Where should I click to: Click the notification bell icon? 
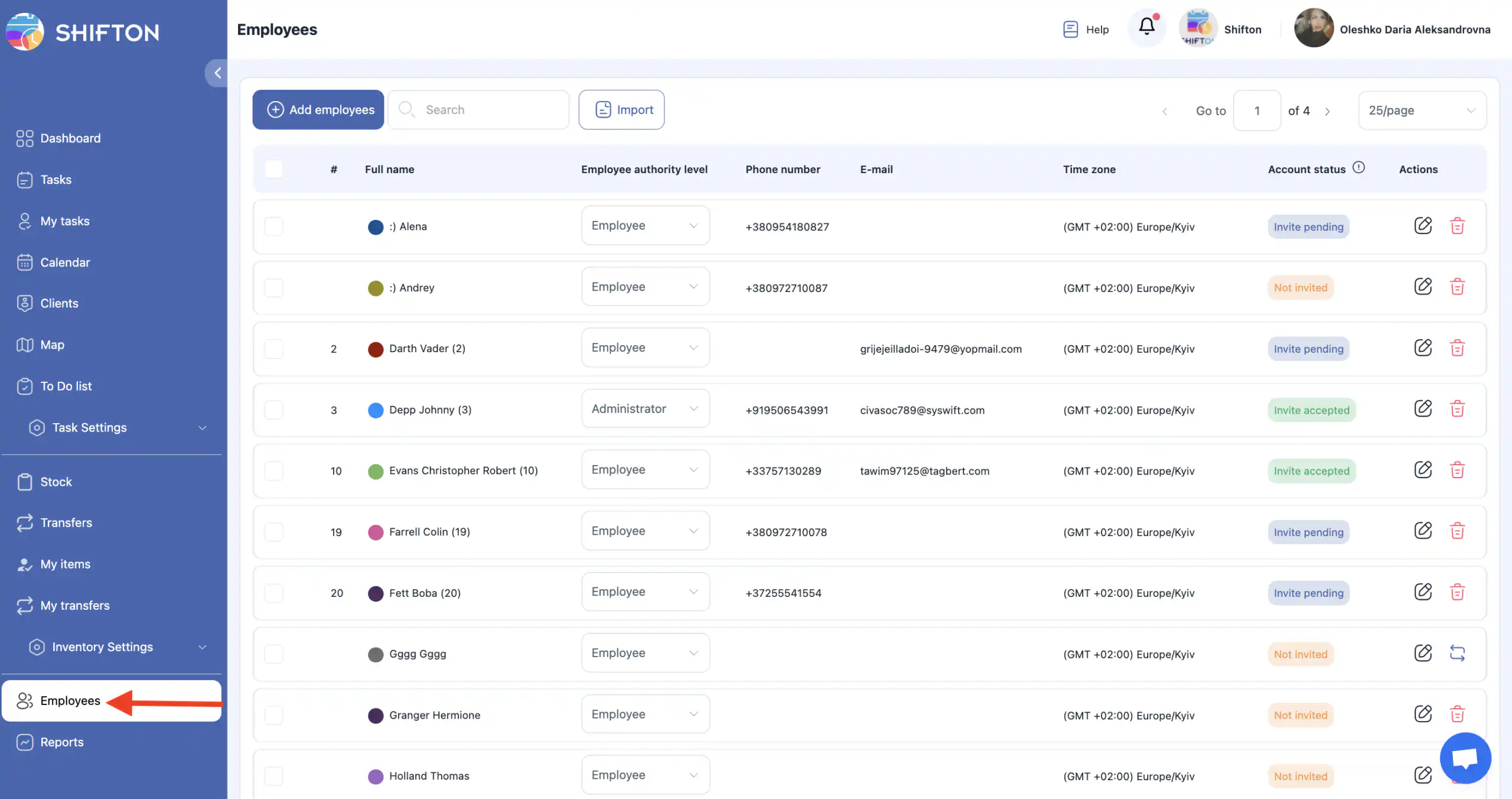[x=1146, y=27]
